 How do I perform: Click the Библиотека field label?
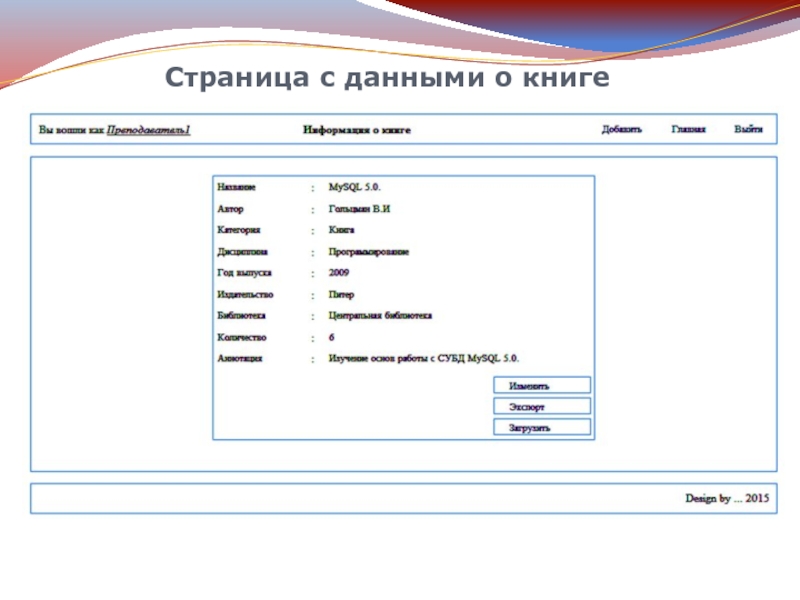click(x=241, y=316)
